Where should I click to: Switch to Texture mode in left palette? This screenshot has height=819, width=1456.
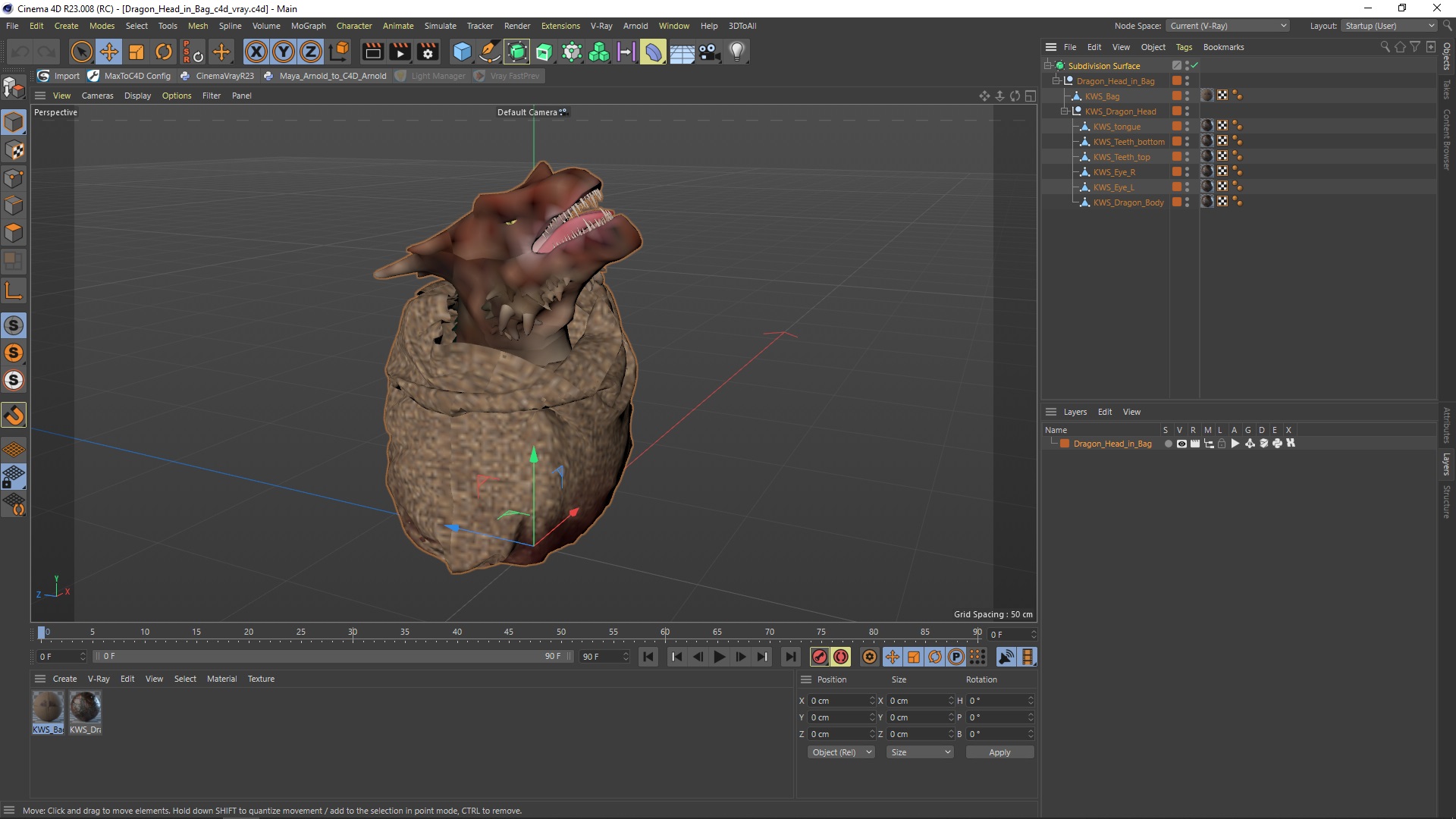pyautogui.click(x=14, y=150)
